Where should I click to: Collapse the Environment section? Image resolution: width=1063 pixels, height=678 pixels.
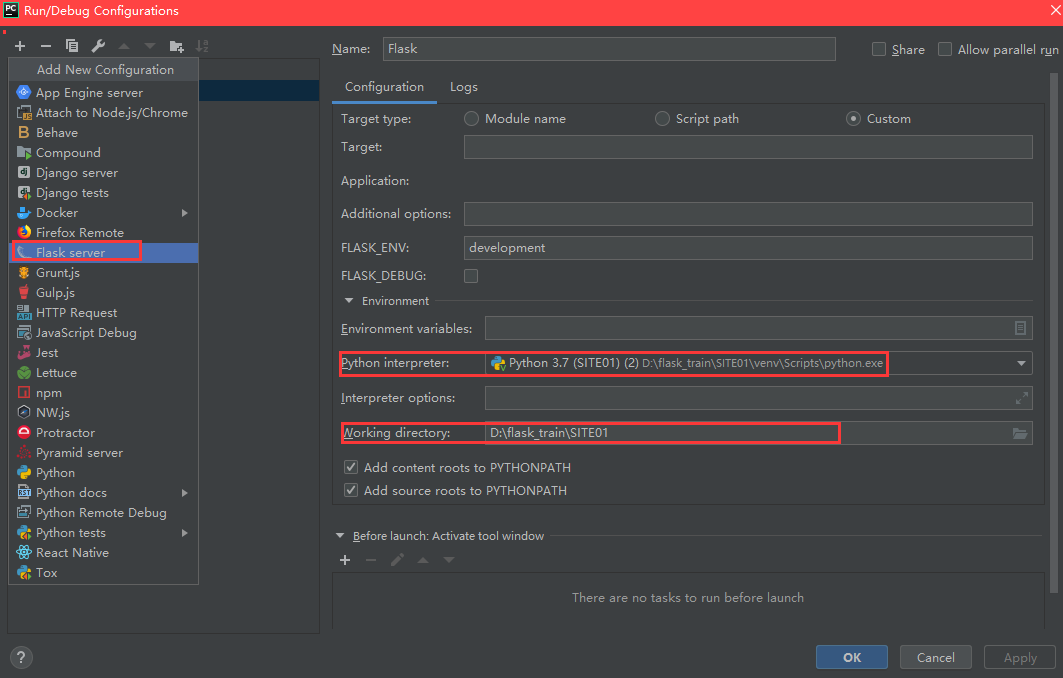coord(348,300)
